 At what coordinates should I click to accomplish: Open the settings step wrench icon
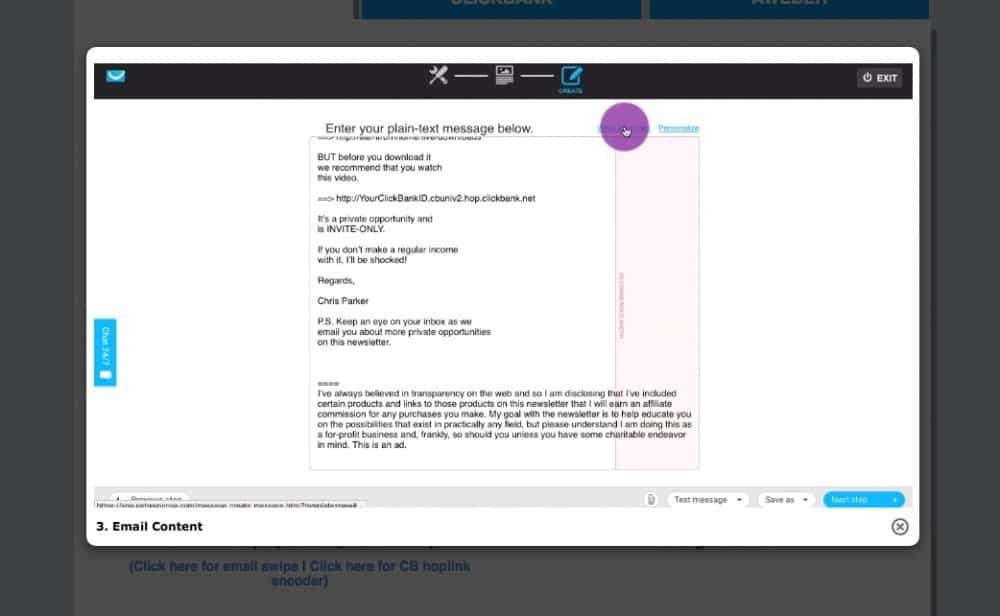point(438,75)
